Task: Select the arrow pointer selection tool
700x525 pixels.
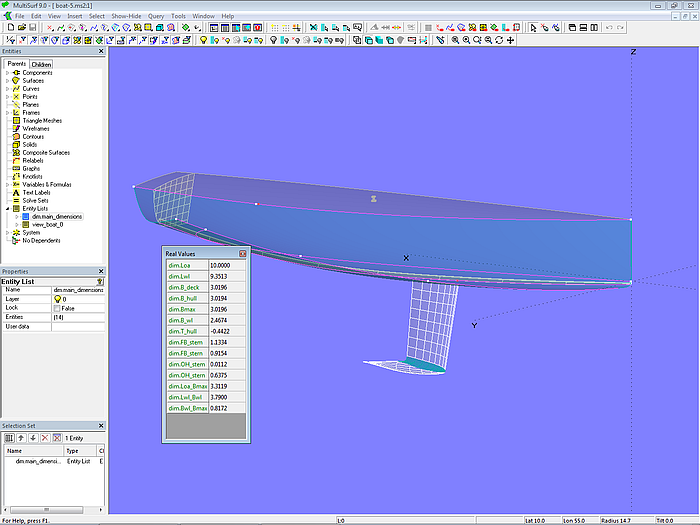Action: tap(534, 28)
